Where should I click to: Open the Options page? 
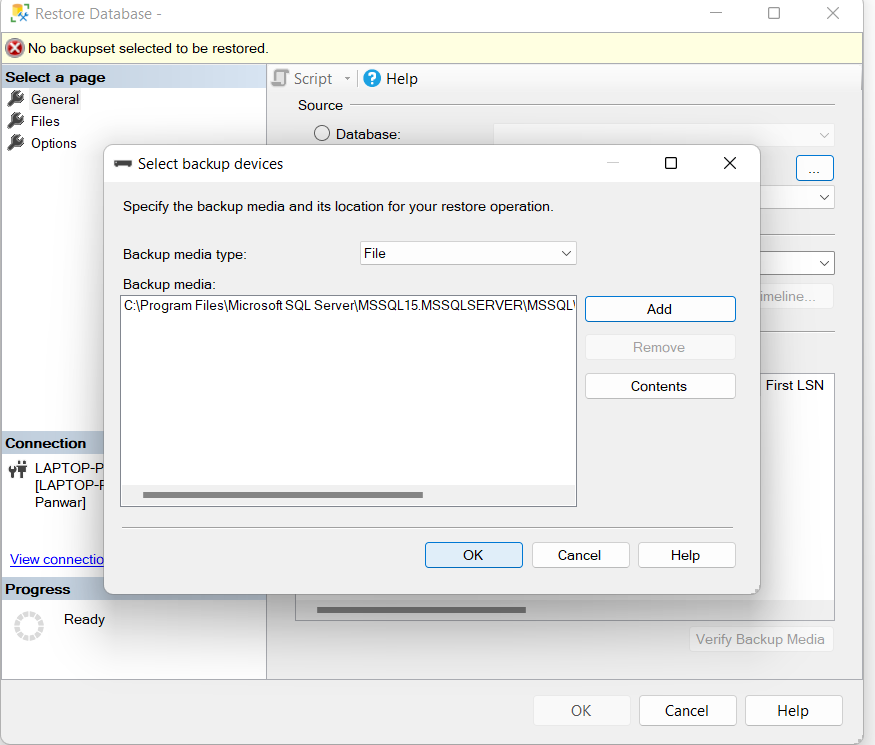pos(54,143)
